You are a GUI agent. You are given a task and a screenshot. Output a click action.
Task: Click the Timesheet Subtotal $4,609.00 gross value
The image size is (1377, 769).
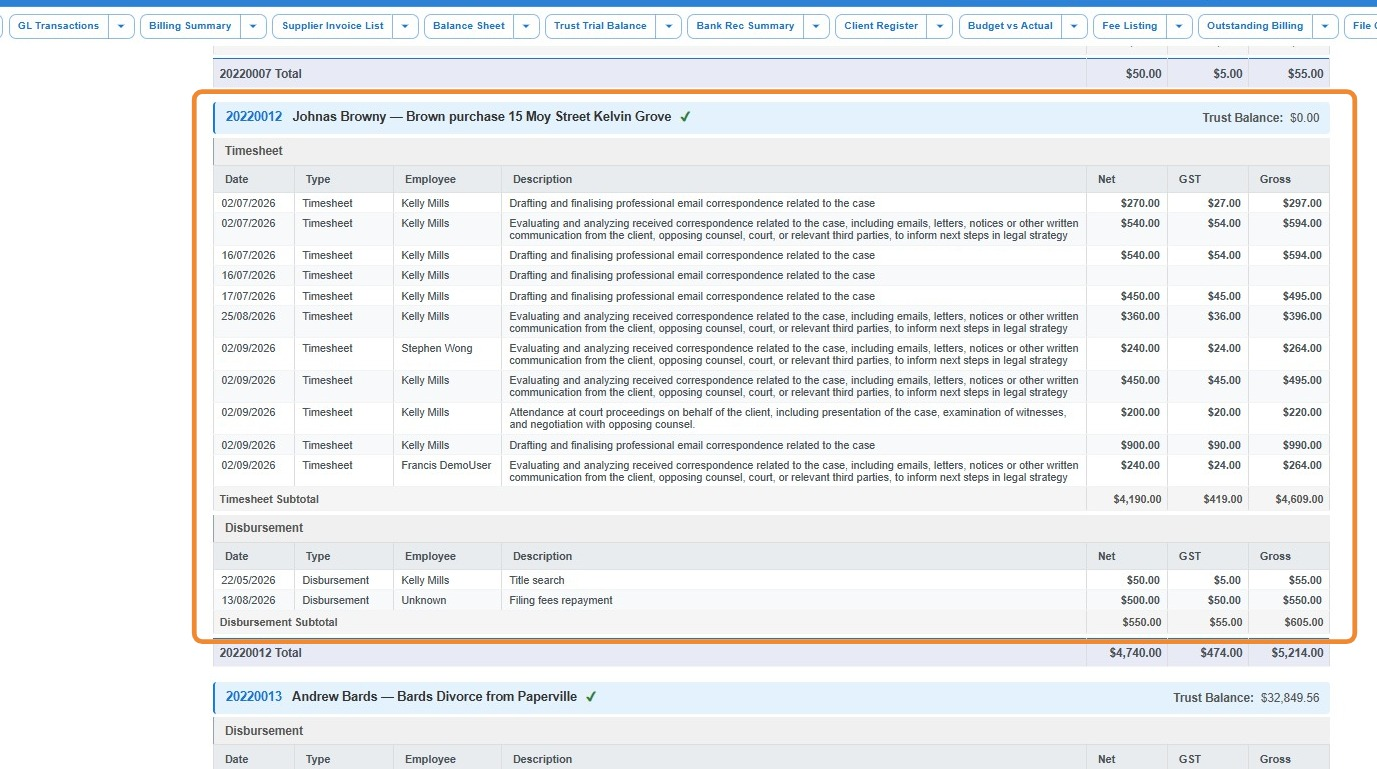click(x=1299, y=499)
